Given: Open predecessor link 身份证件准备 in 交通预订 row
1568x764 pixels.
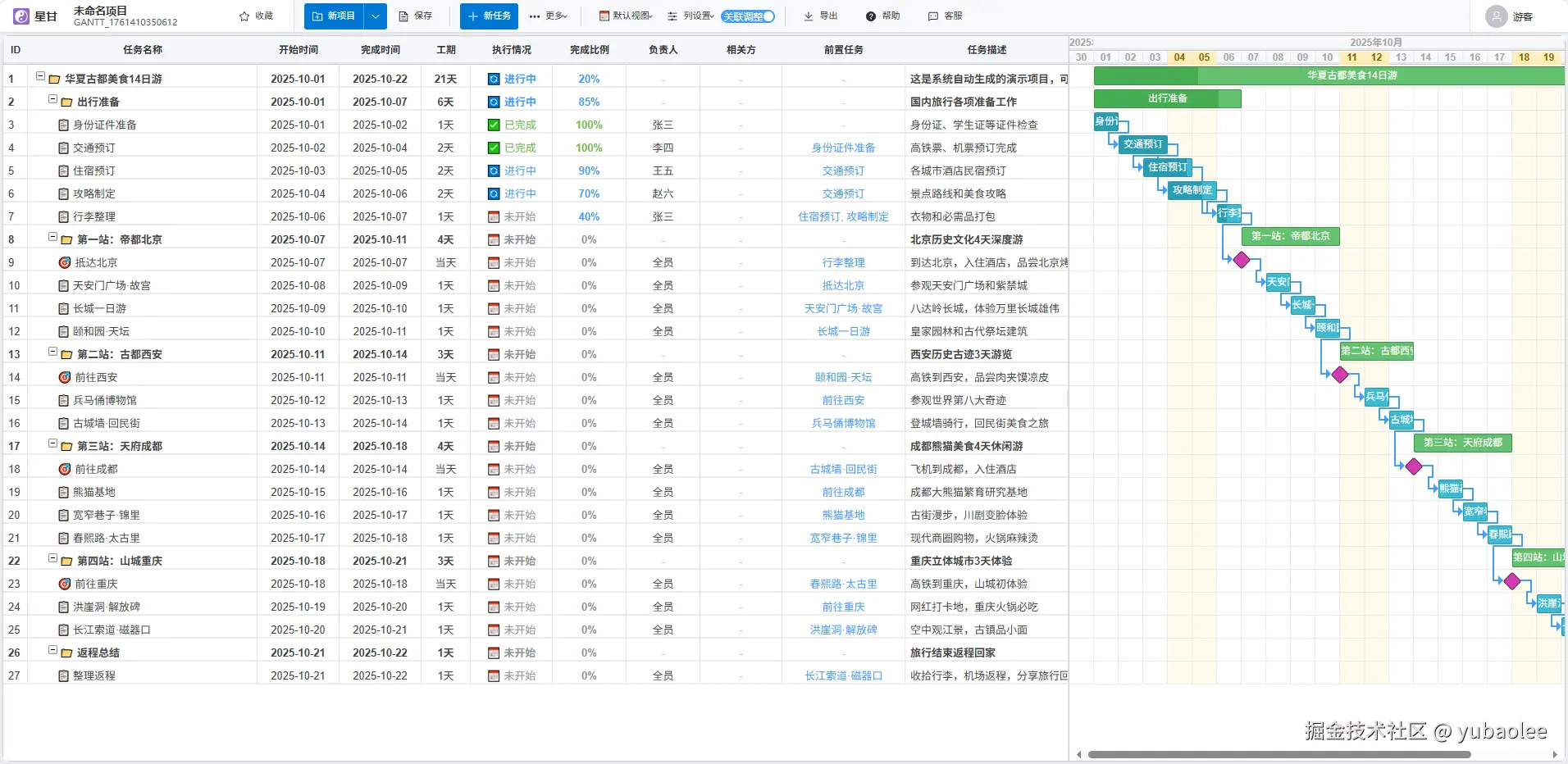Looking at the screenshot, I should tap(843, 148).
